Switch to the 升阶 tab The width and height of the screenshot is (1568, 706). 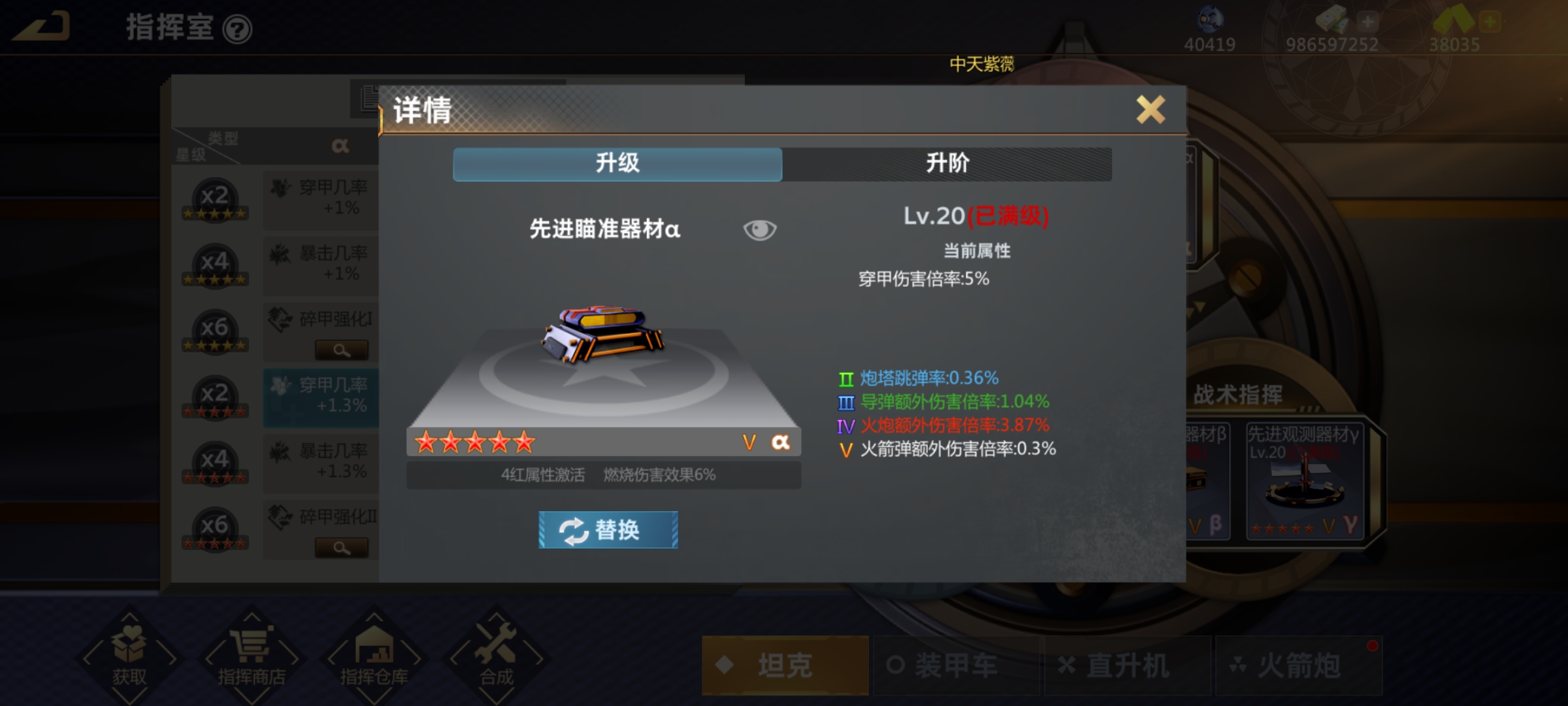[947, 163]
